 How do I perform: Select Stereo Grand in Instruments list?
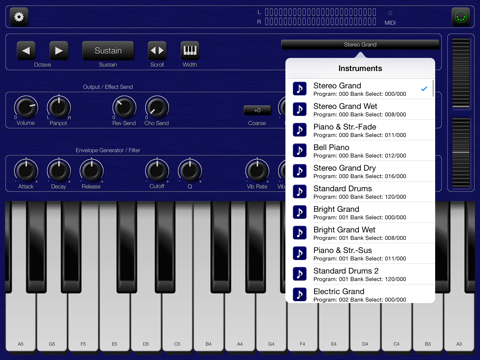360,89
